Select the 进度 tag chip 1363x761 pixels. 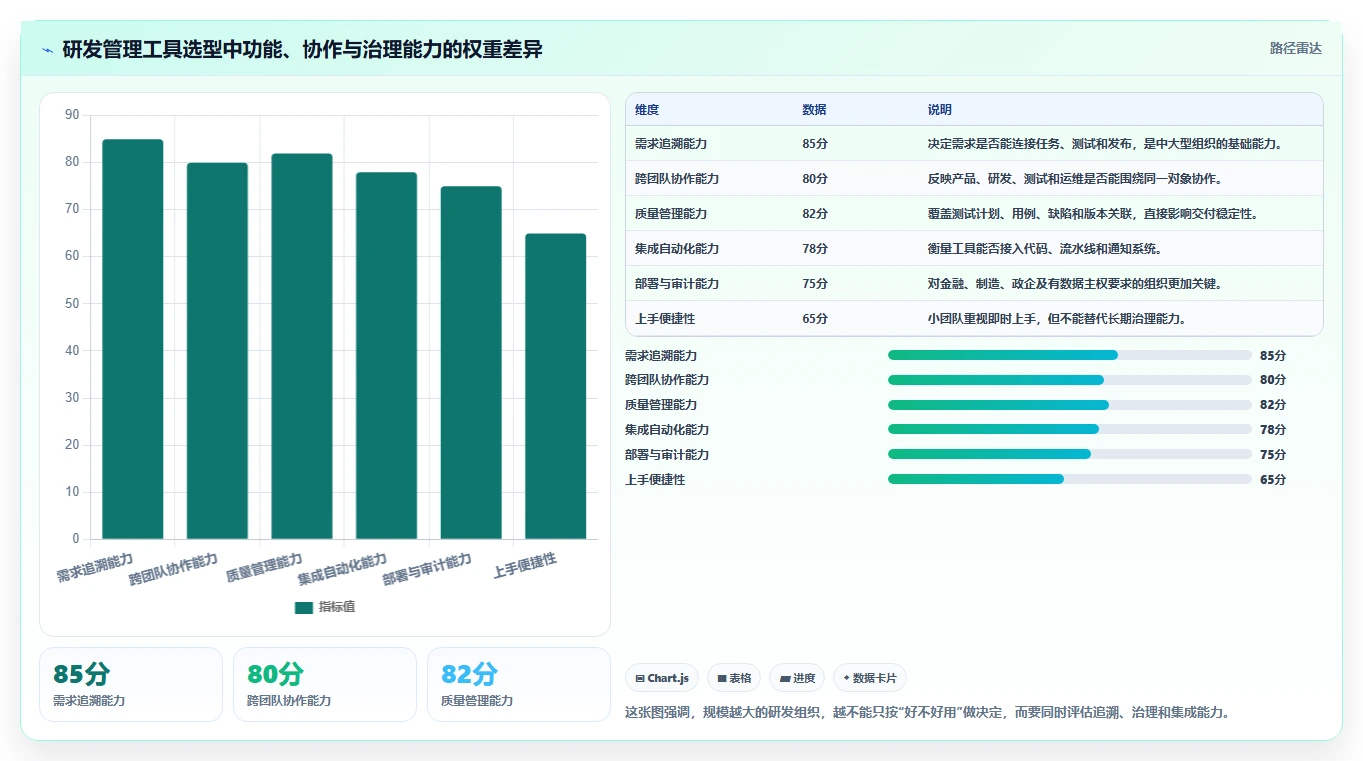[797, 678]
